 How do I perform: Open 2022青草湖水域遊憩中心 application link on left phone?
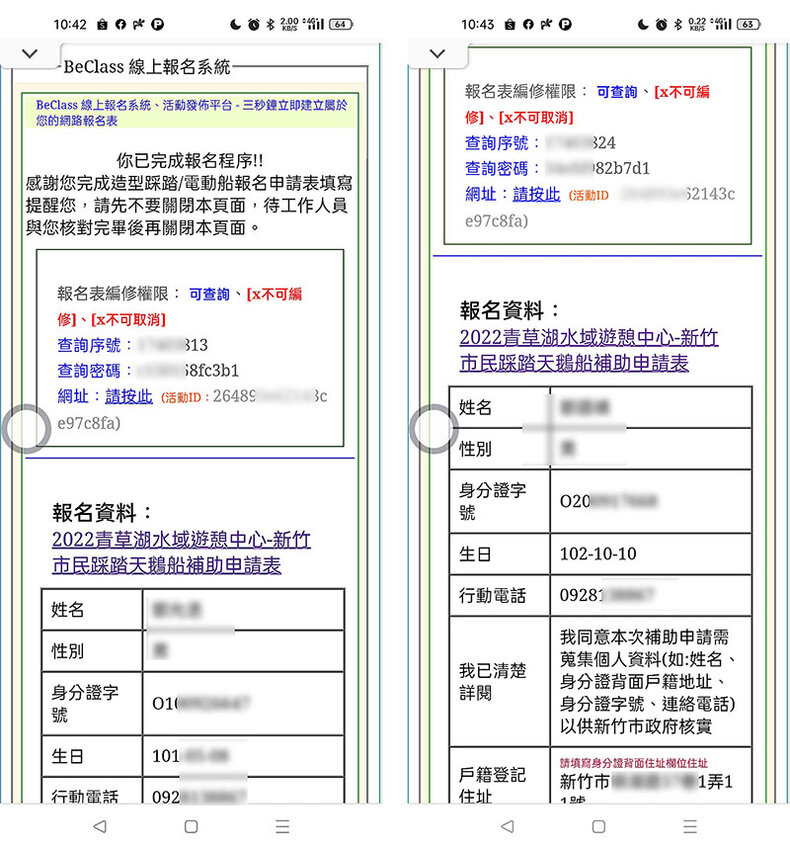click(181, 552)
